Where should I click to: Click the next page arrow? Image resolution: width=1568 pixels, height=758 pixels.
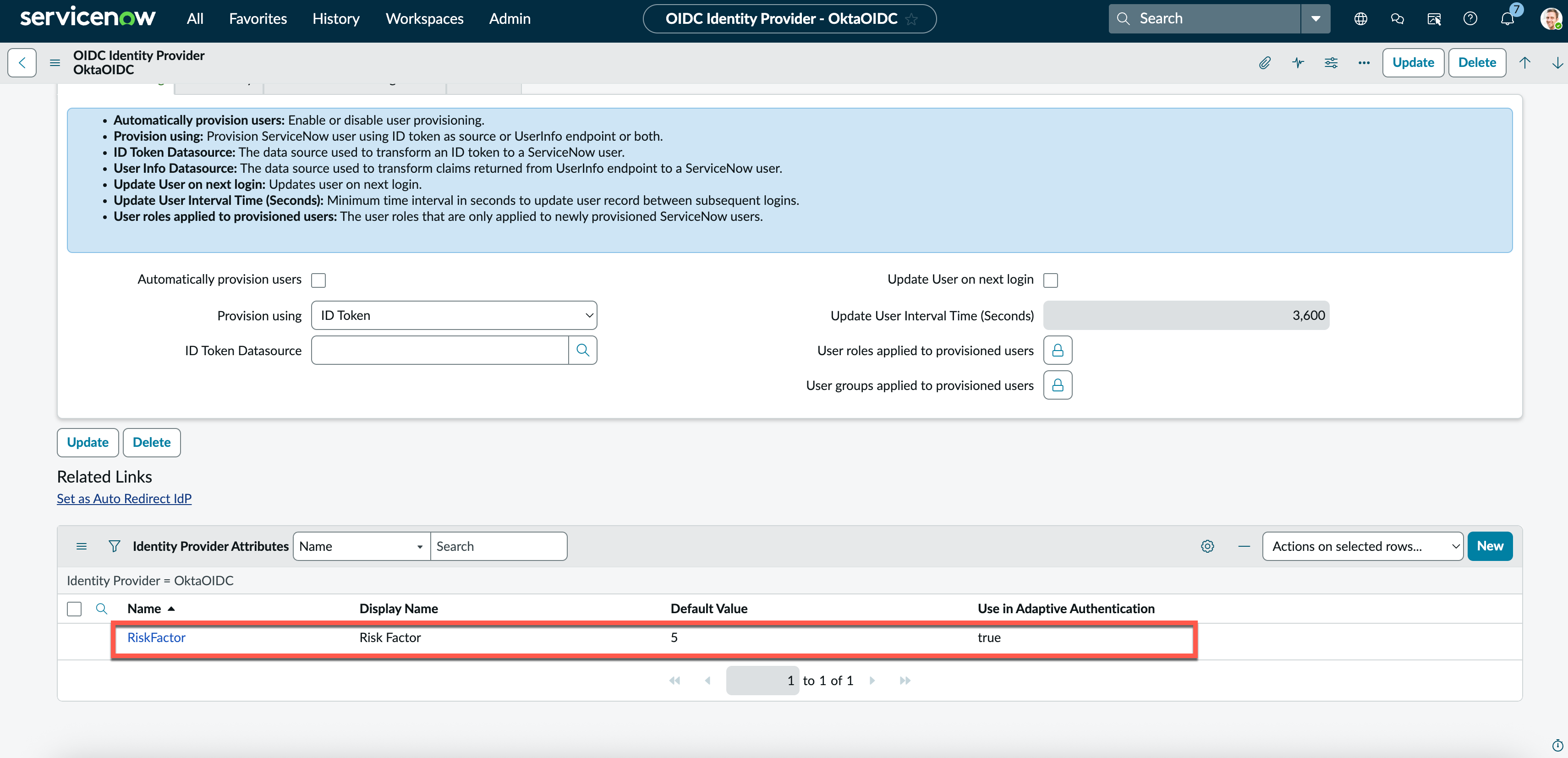872,681
